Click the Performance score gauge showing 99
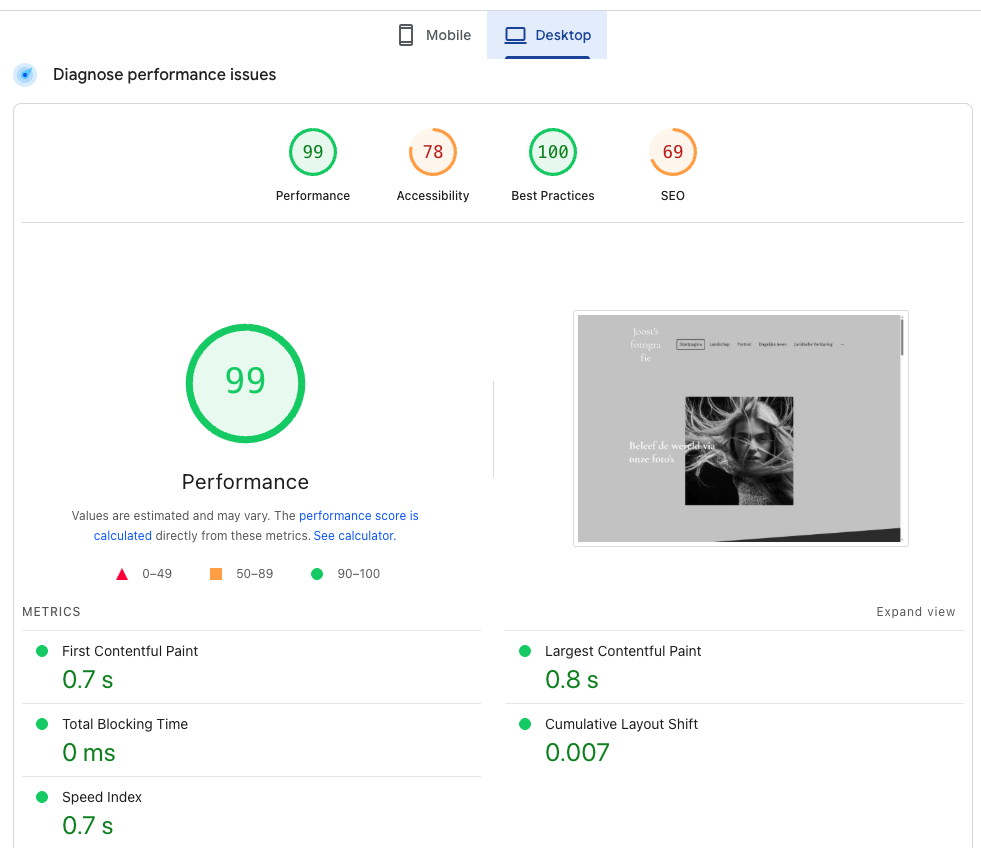 [313, 152]
